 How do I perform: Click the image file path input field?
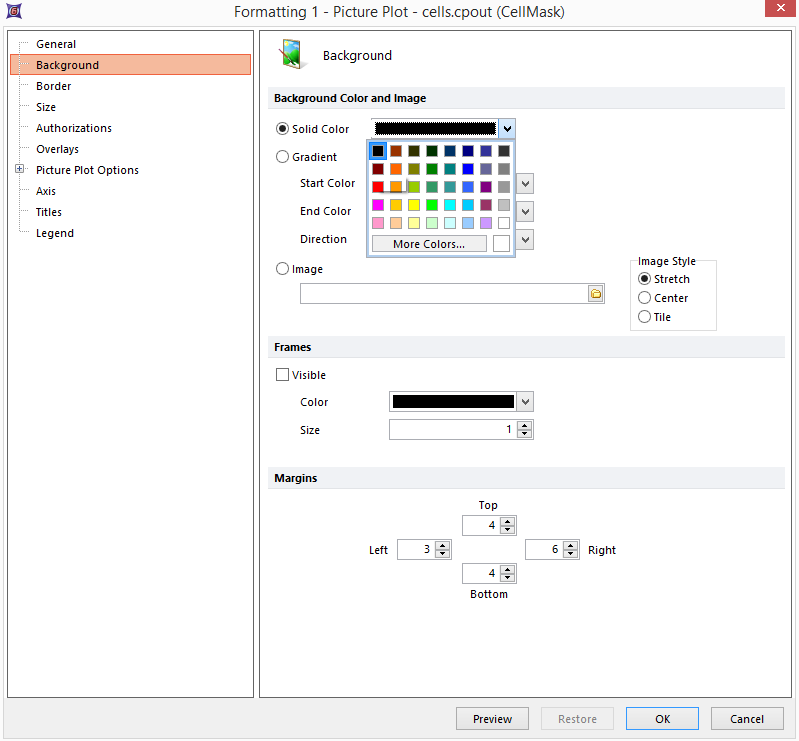click(x=443, y=294)
